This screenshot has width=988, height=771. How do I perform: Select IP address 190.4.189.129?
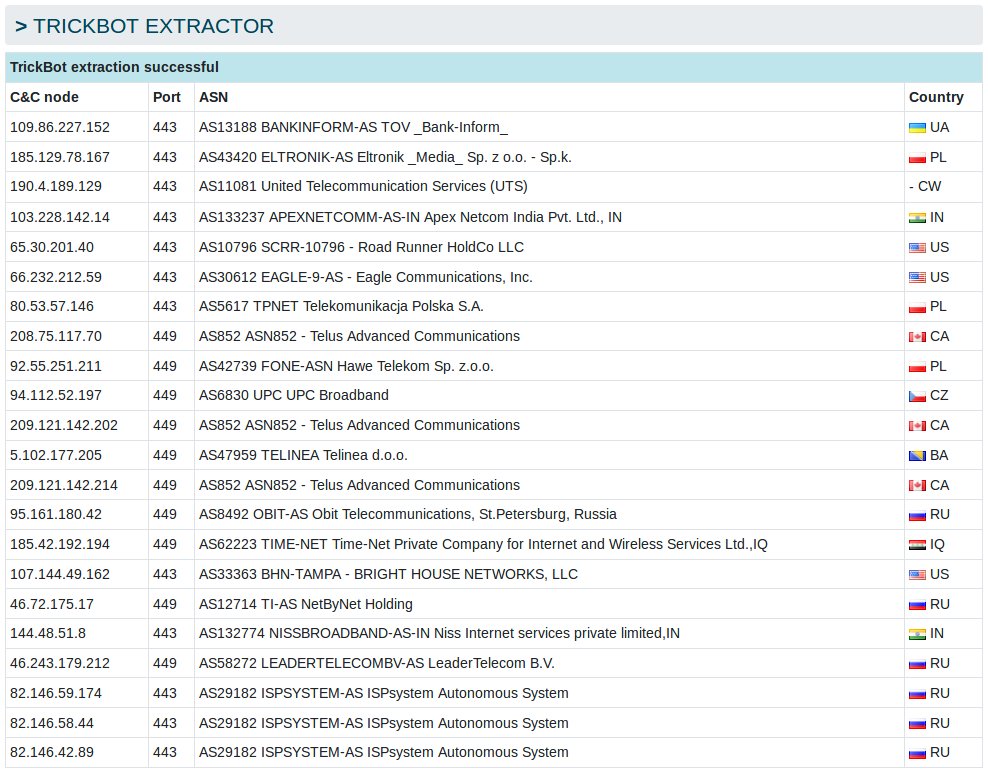[x=55, y=186]
